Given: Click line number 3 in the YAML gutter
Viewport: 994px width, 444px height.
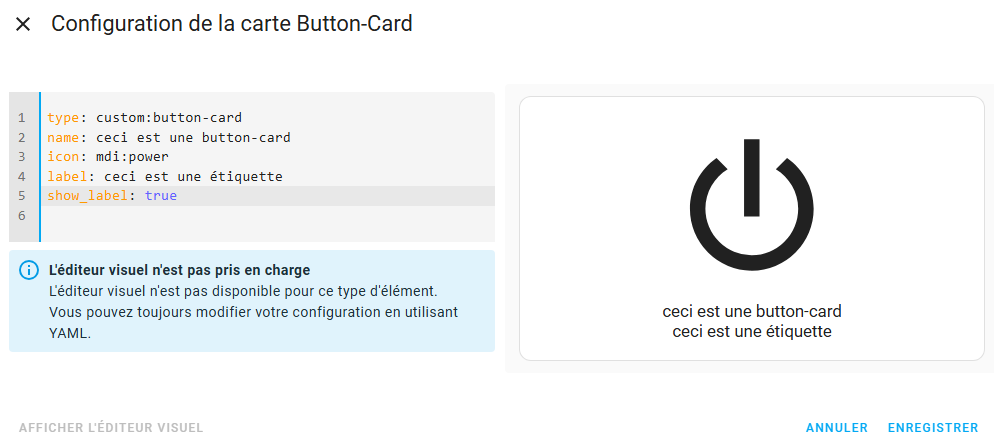Looking at the screenshot, I should click(22, 157).
